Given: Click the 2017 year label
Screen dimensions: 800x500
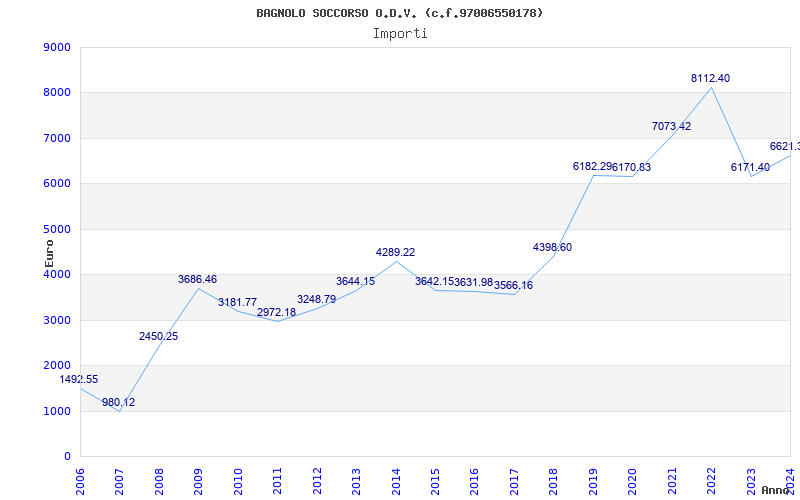Looking at the screenshot, I should coord(514,482).
